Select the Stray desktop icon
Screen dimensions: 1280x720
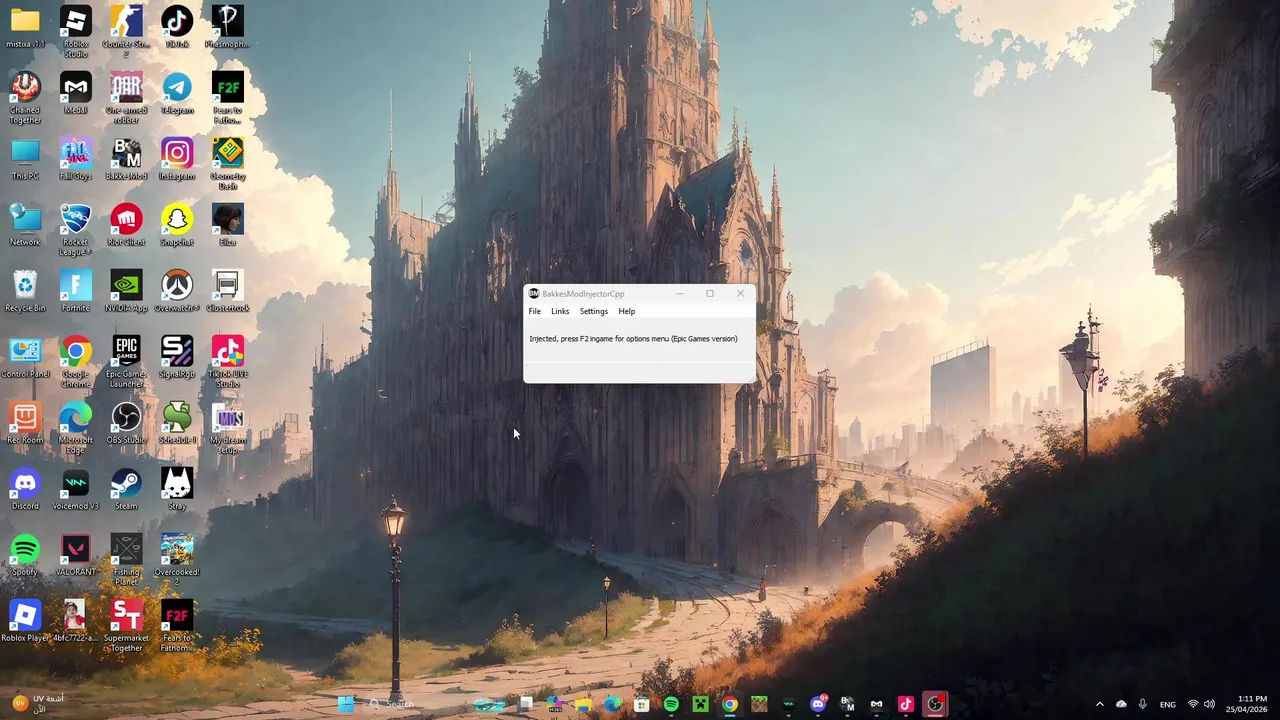(177, 489)
